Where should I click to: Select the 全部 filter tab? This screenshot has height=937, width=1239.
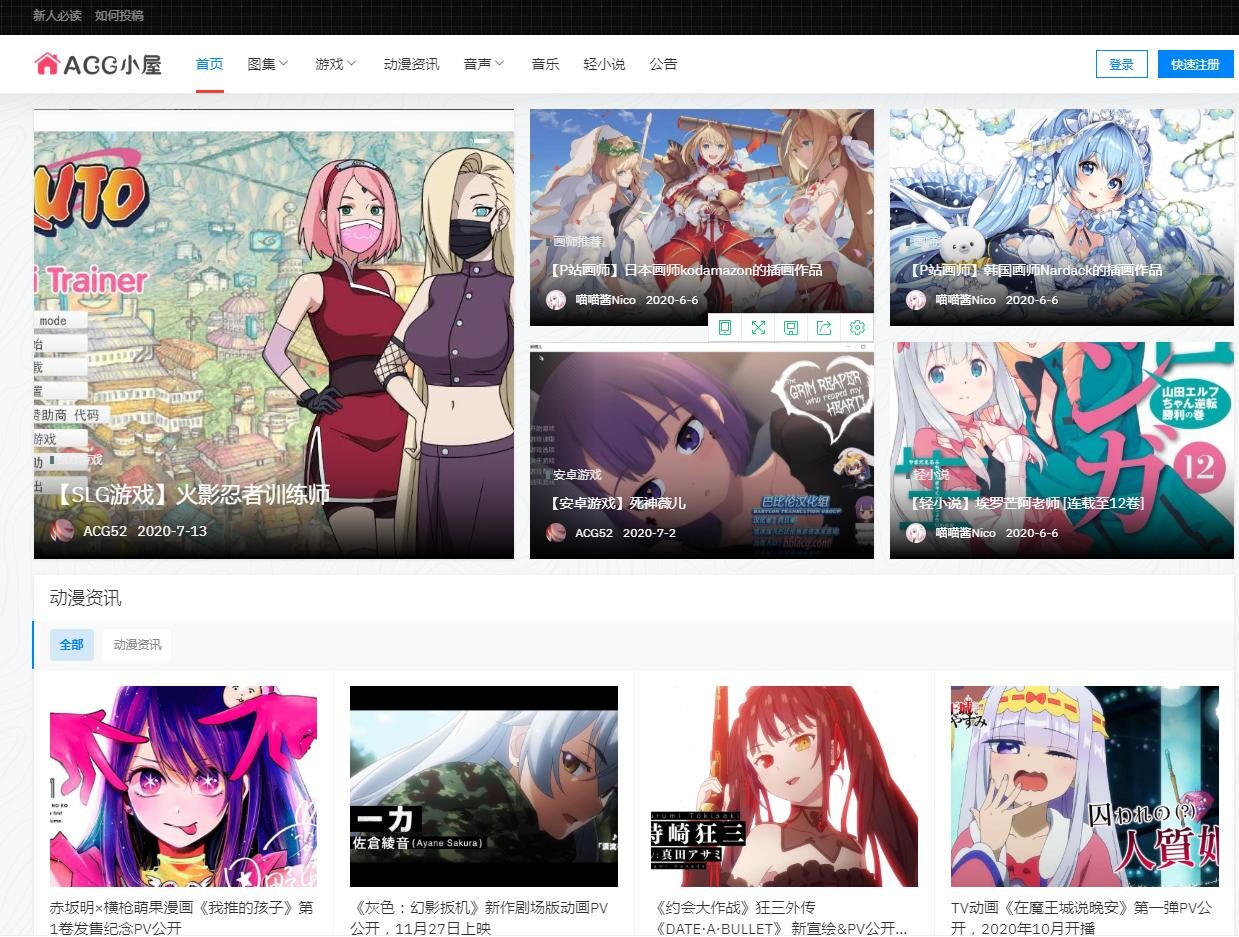coord(72,645)
